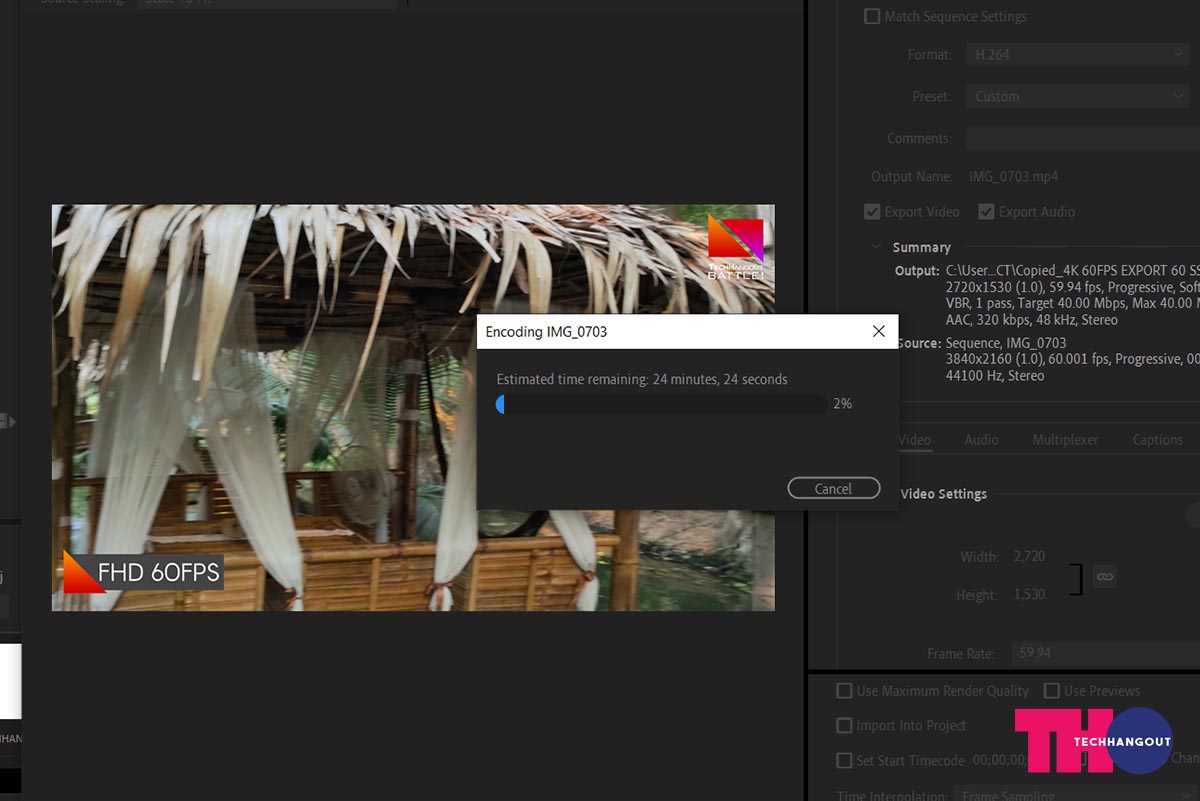This screenshot has height=801, width=1200.
Task: Click the Width value 2,720
Action: (1029, 556)
